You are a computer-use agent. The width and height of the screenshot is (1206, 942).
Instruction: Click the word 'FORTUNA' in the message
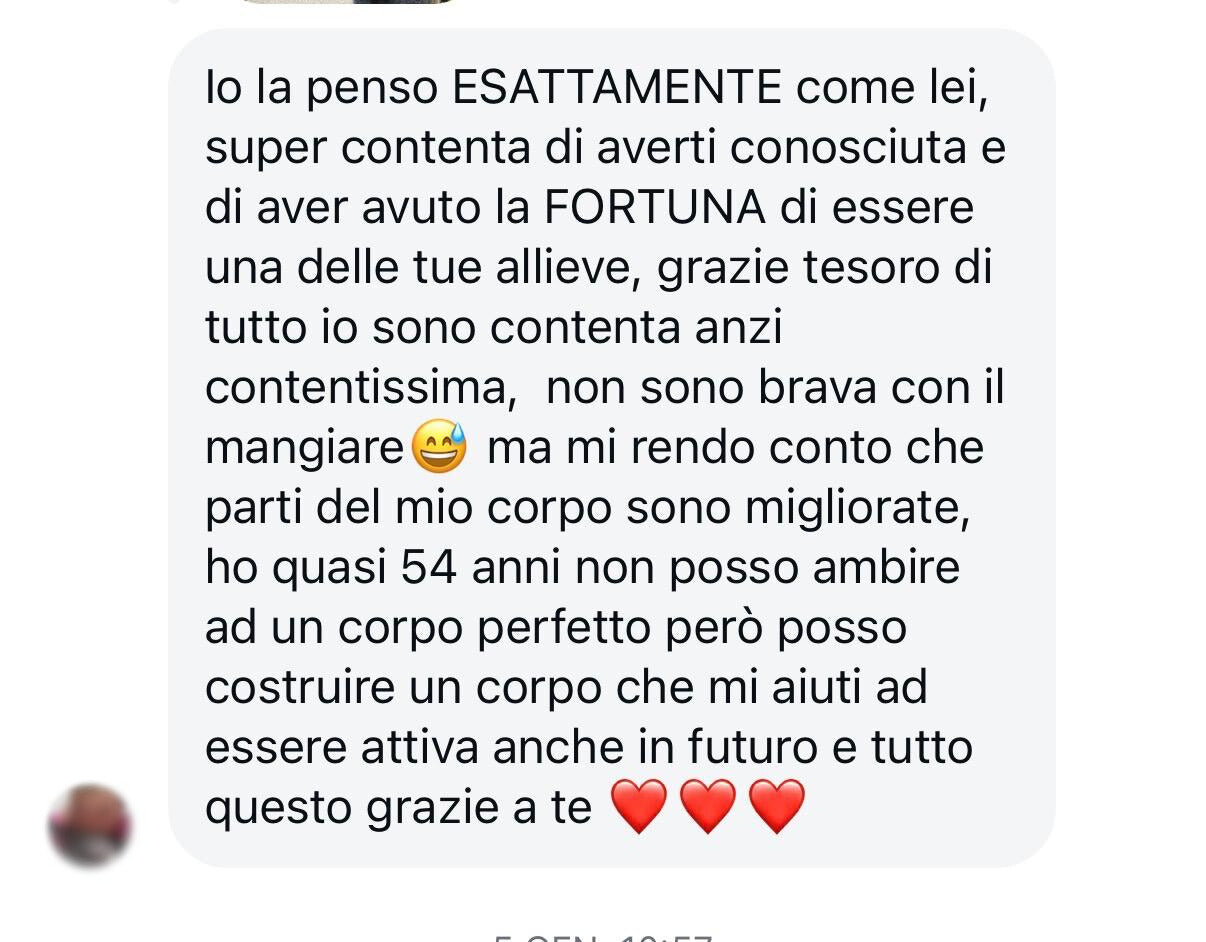(655, 208)
